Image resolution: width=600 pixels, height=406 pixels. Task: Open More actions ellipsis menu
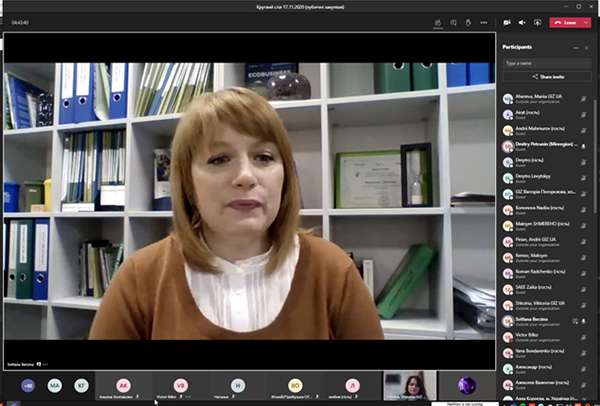[x=484, y=23]
